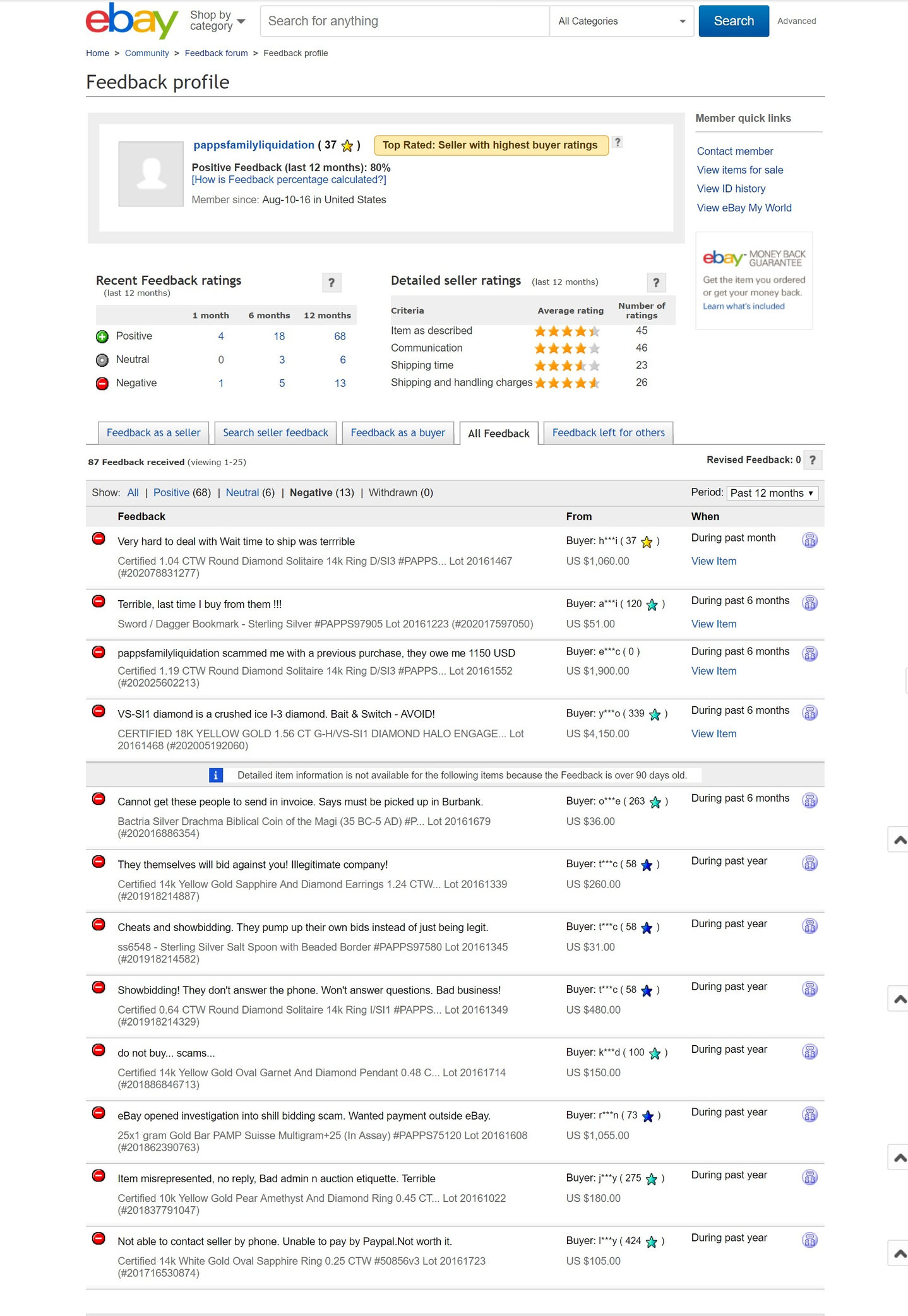Image resolution: width=908 pixels, height=1316 pixels.
Task: Open View Item for Sword Dagger Bookmark
Action: pos(714,624)
